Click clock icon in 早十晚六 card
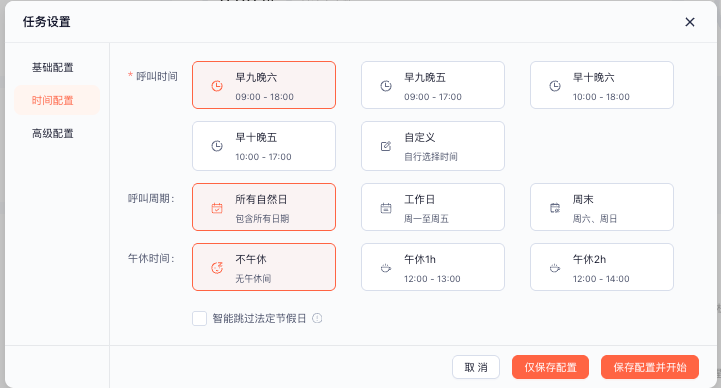This screenshot has width=721, height=388. pyautogui.click(x=555, y=86)
